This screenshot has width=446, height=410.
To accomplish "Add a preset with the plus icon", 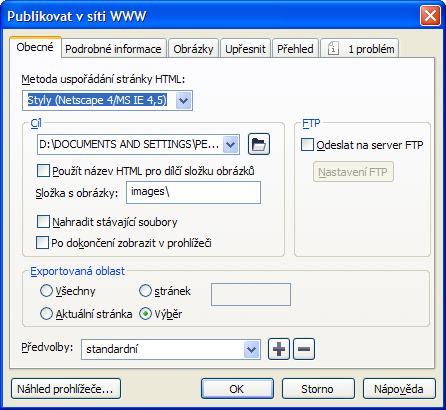I will [x=279, y=349].
